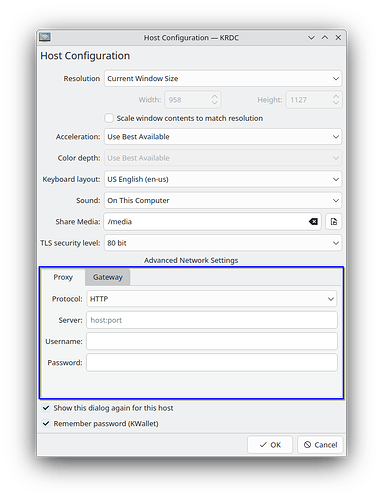383x500 pixels.
Task: Select the Proxy tab
Action: (63, 277)
